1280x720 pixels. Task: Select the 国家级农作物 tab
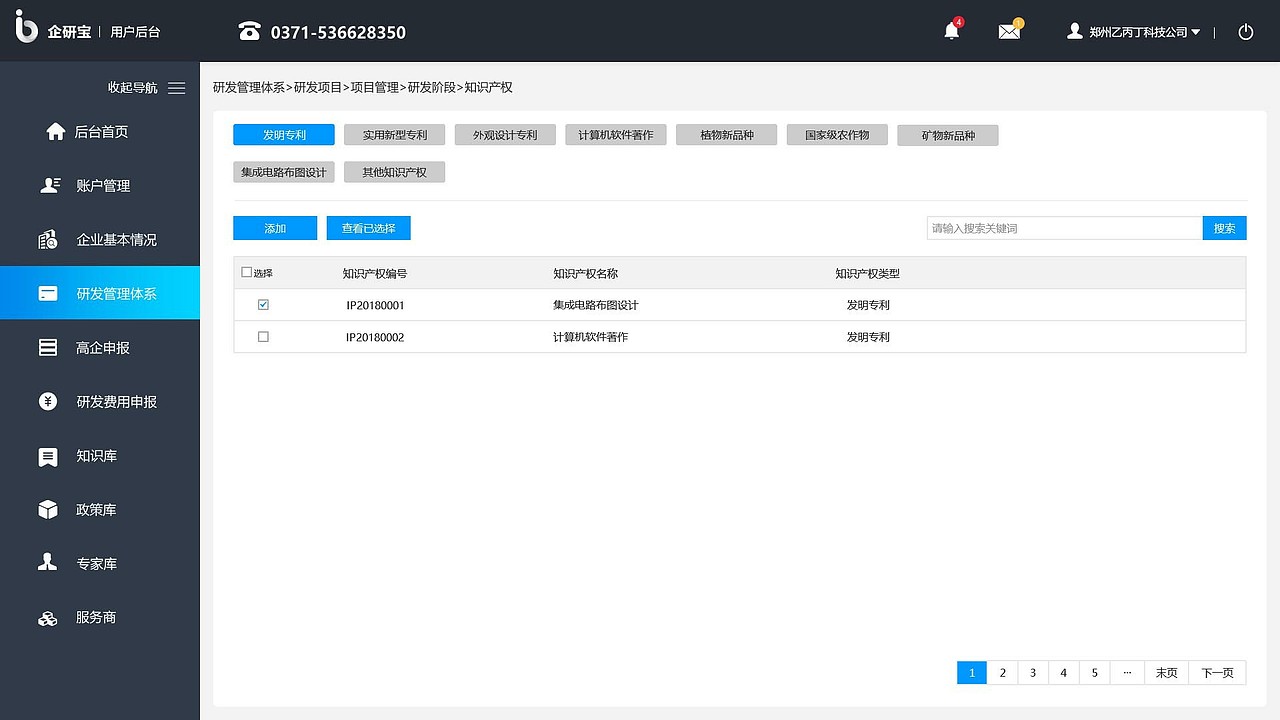[838, 135]
